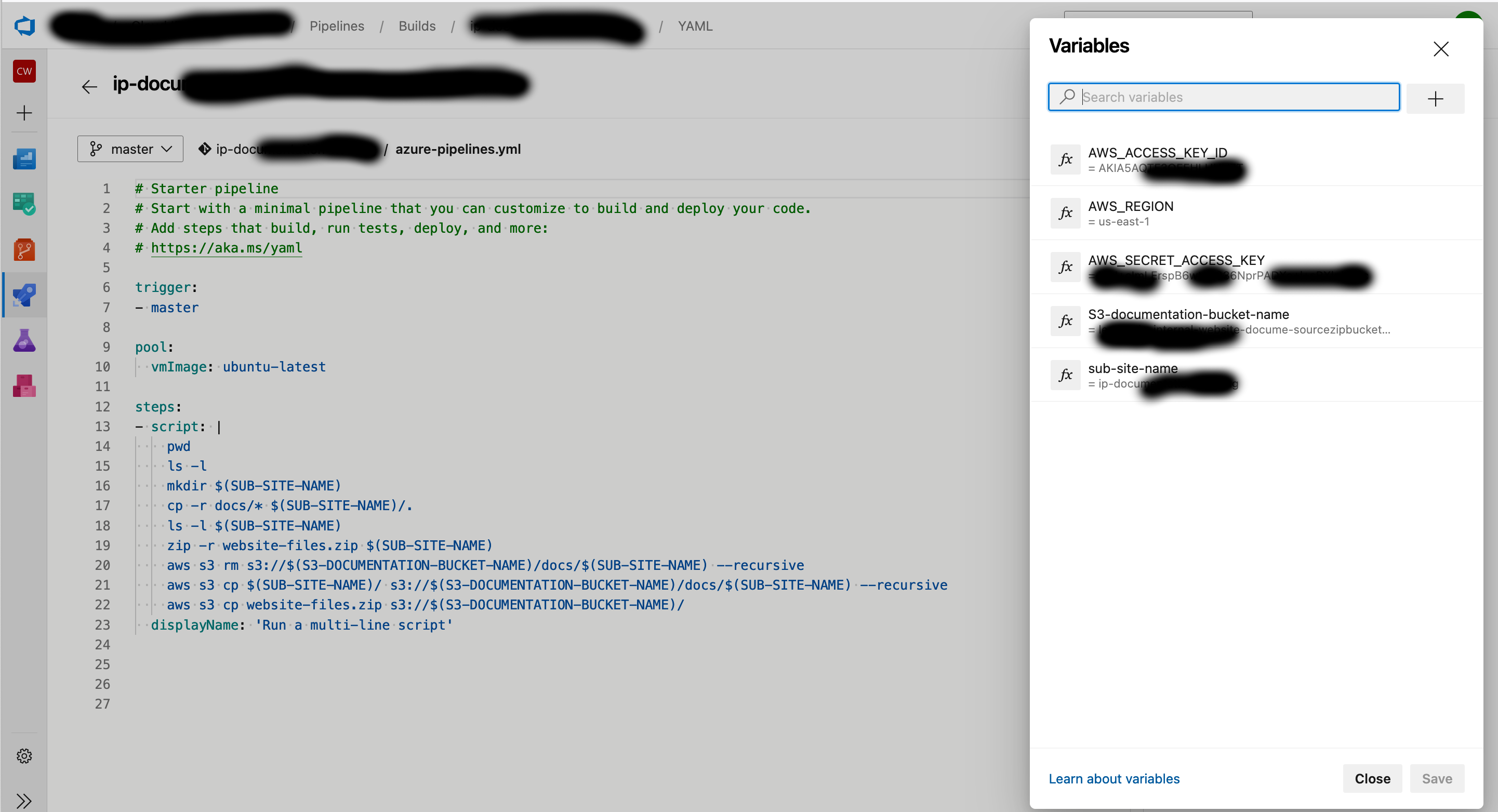
Task: Click the Close button in Variables panel
Action: coord(1372,778)
